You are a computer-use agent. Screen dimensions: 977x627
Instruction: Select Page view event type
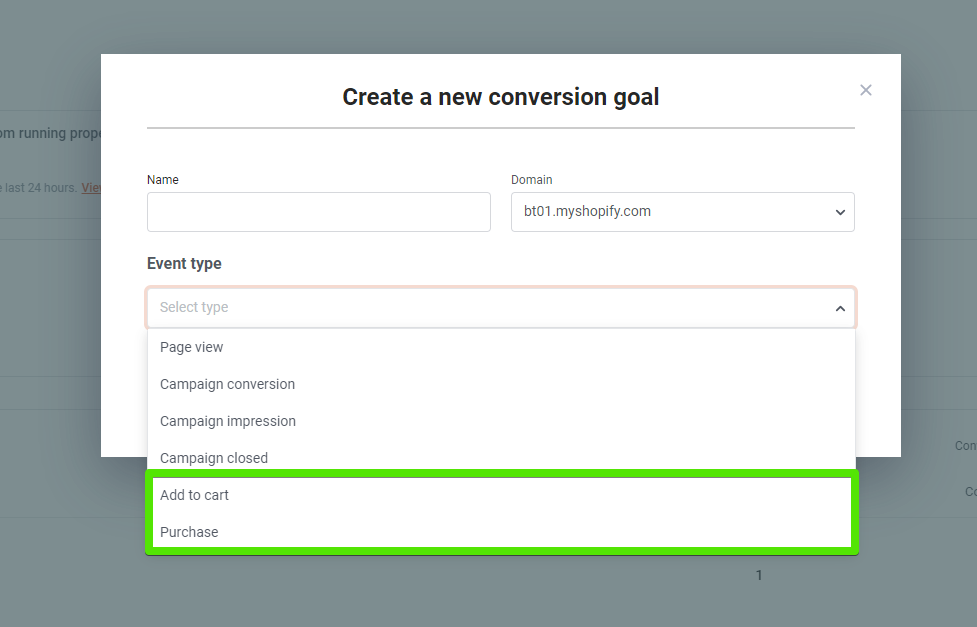pyautogui.click(x=501, y=347)
